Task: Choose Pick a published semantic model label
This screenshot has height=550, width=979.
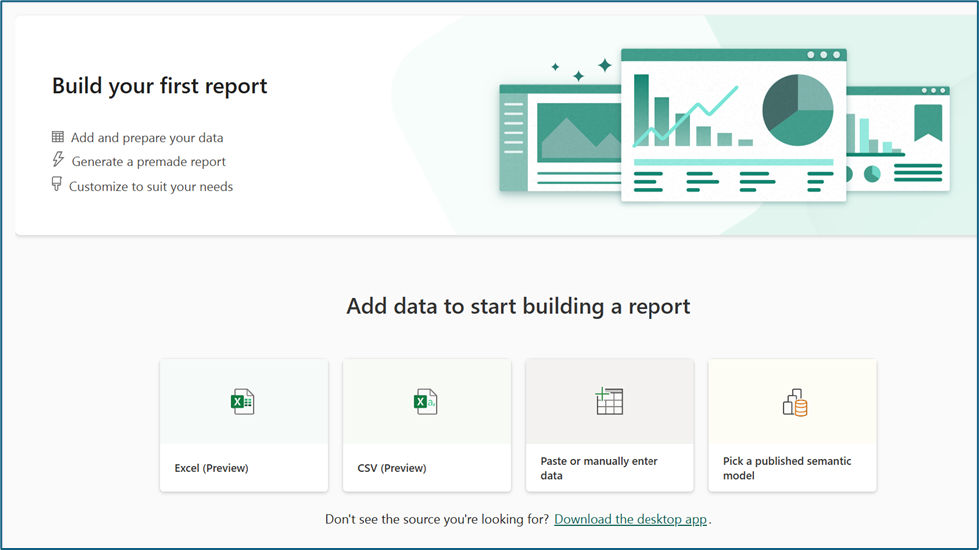Action: (x=787, y=468)
